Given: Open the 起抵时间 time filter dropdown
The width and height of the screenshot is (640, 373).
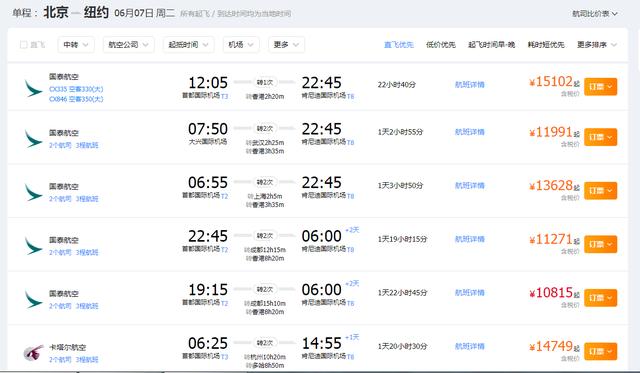Looking at the screenshot, I should 189,44.
